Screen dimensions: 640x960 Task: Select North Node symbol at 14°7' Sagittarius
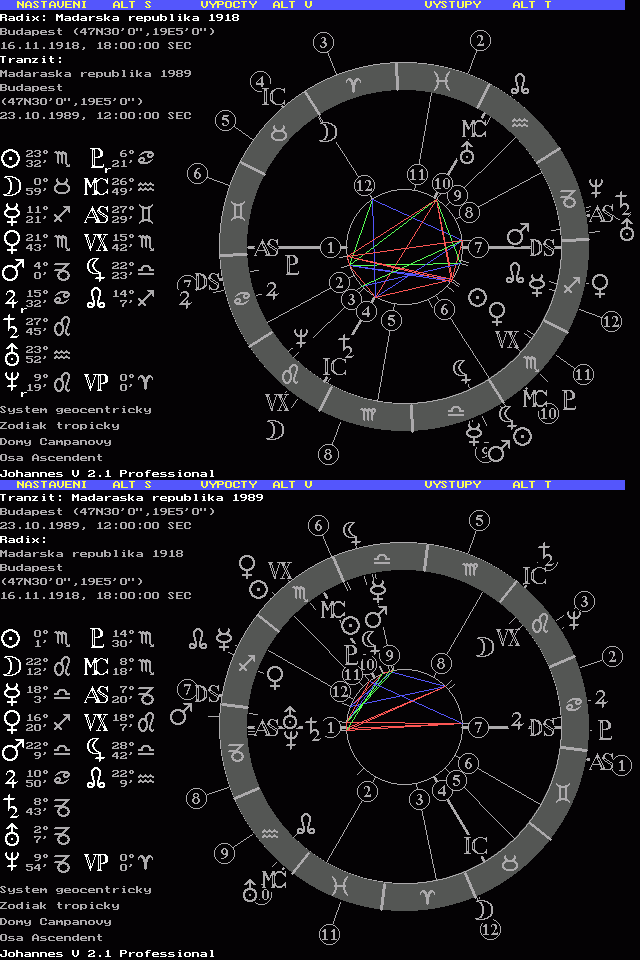coord(96,297)
